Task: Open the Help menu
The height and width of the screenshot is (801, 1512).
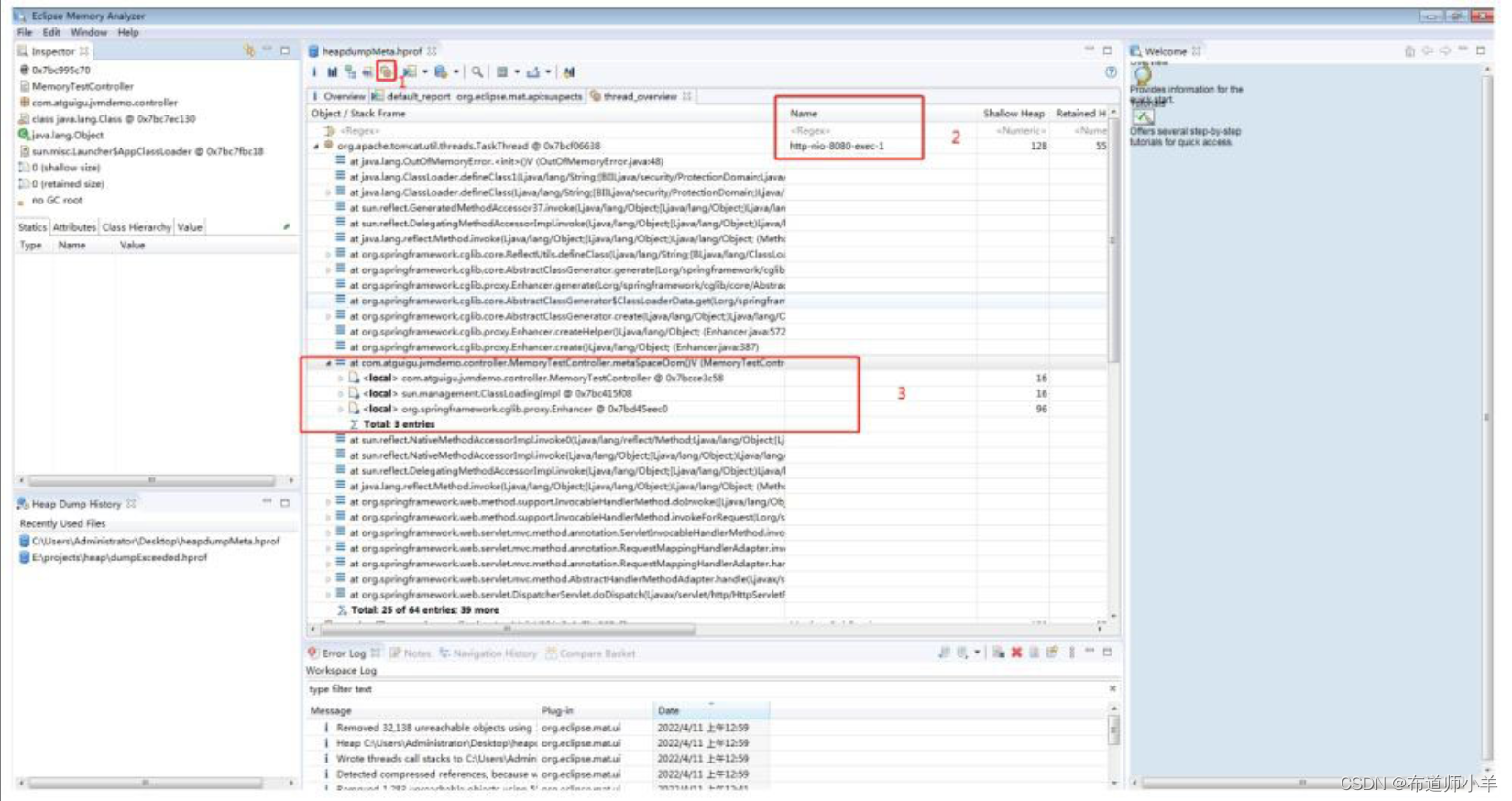Action: click(128, 32)
